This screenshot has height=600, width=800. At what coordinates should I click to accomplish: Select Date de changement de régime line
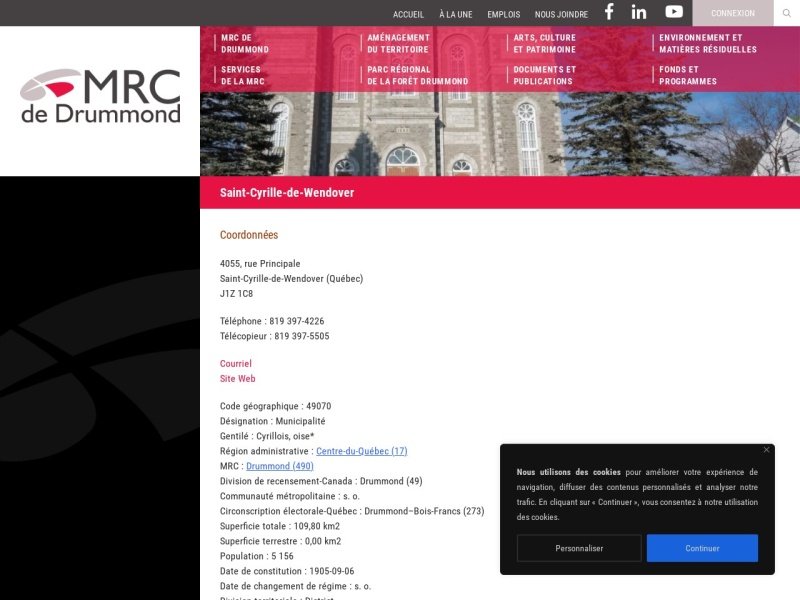(295, 586)
